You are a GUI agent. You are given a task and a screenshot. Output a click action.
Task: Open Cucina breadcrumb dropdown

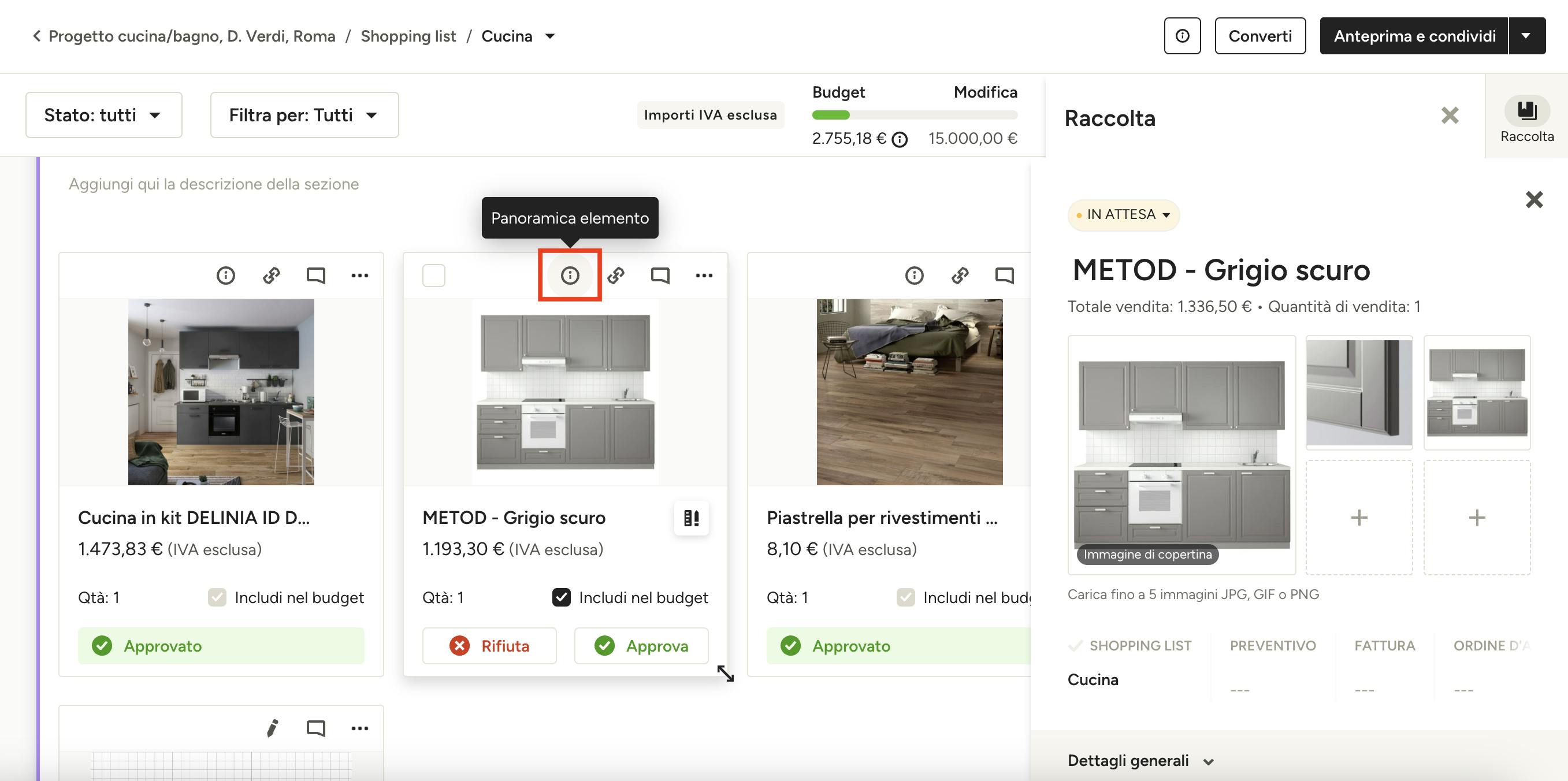click(x=549, y=36)
